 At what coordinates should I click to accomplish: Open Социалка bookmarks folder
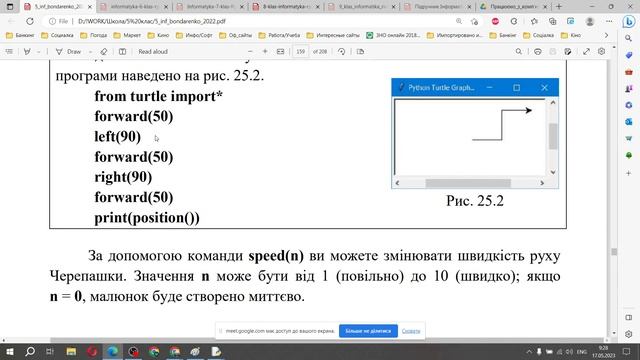(x=58, y=35)
